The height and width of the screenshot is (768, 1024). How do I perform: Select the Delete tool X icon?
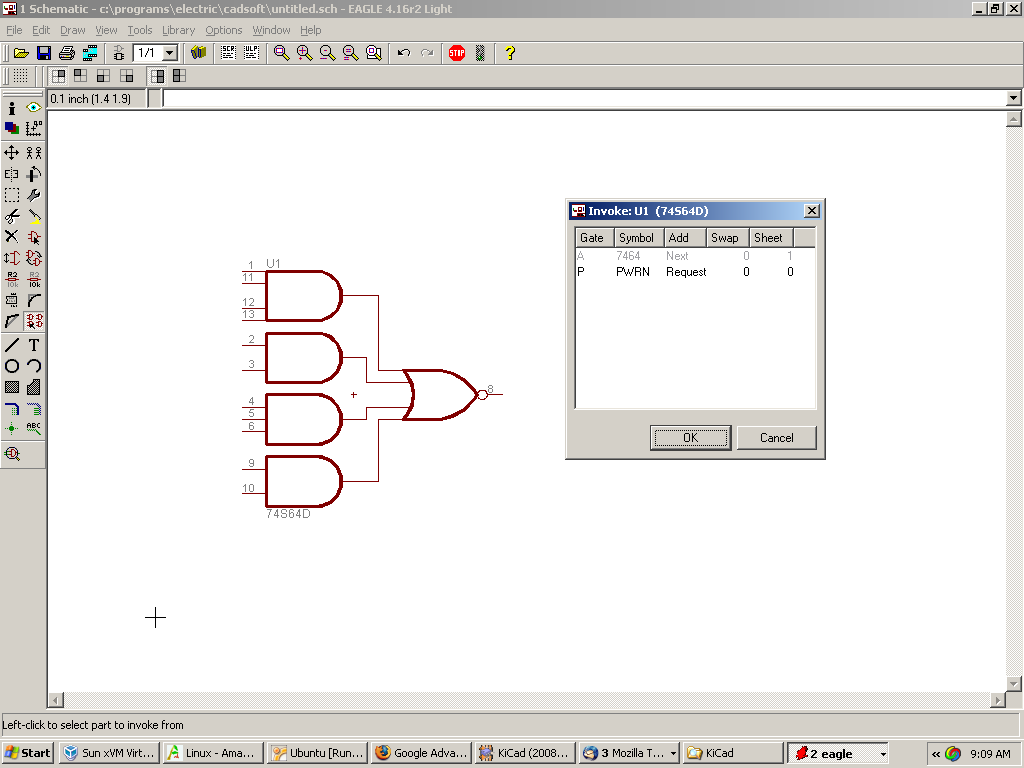pos(12,237)
